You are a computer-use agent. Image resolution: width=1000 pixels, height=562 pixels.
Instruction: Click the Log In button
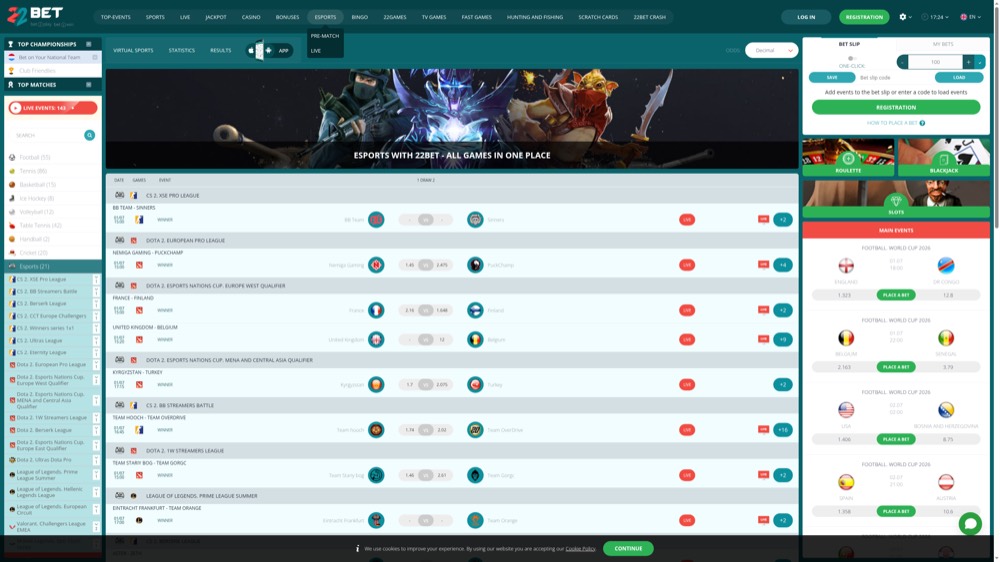click(x=806, y=17)
